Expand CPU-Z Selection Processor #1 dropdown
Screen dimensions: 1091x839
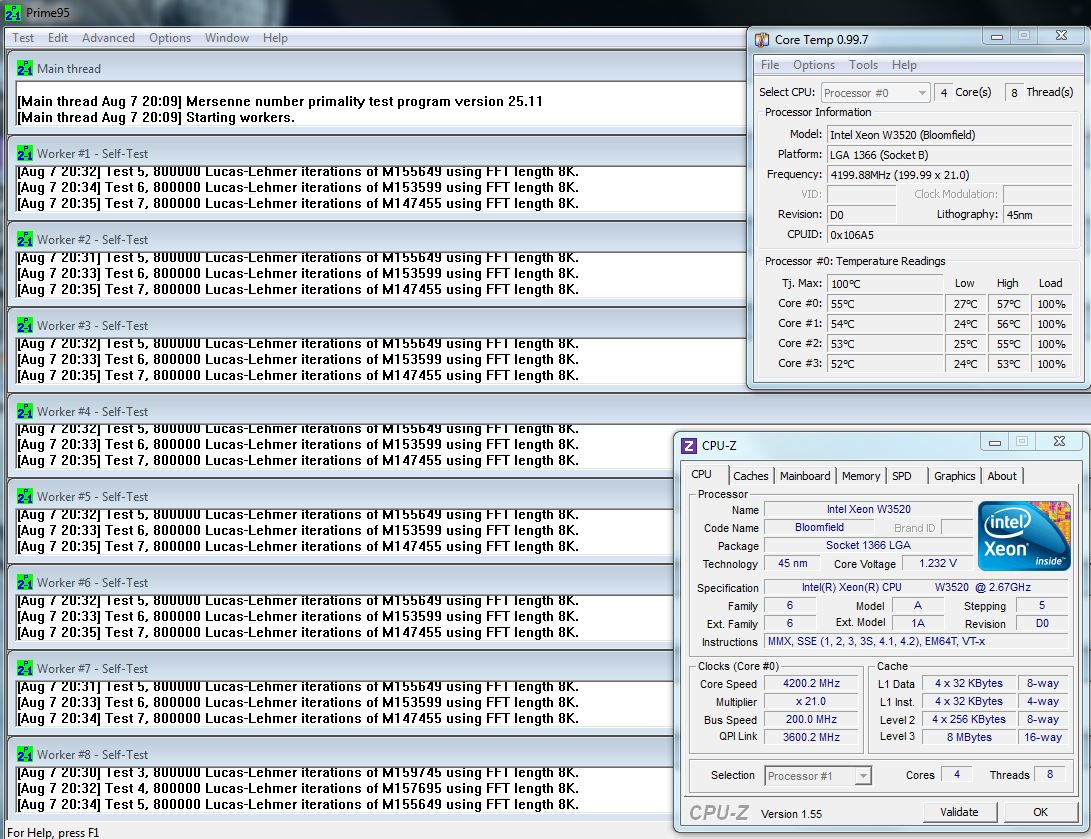click(863, 776)
